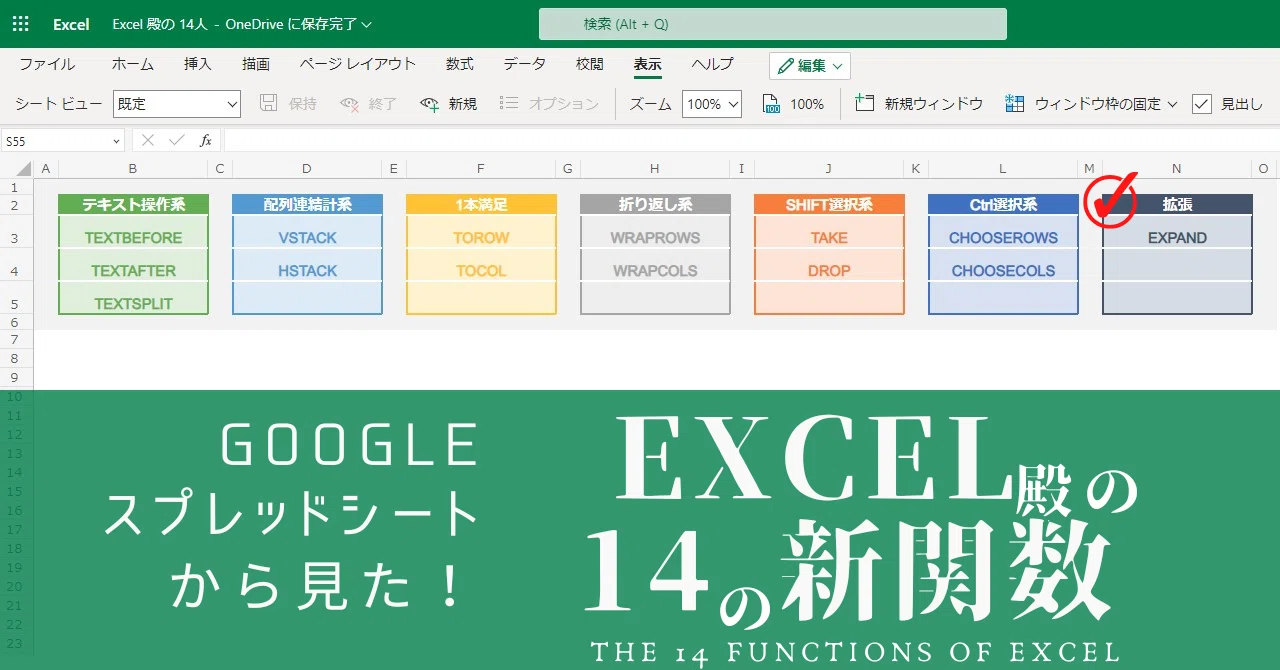Switch to the 描画 tab

point(256,64)
